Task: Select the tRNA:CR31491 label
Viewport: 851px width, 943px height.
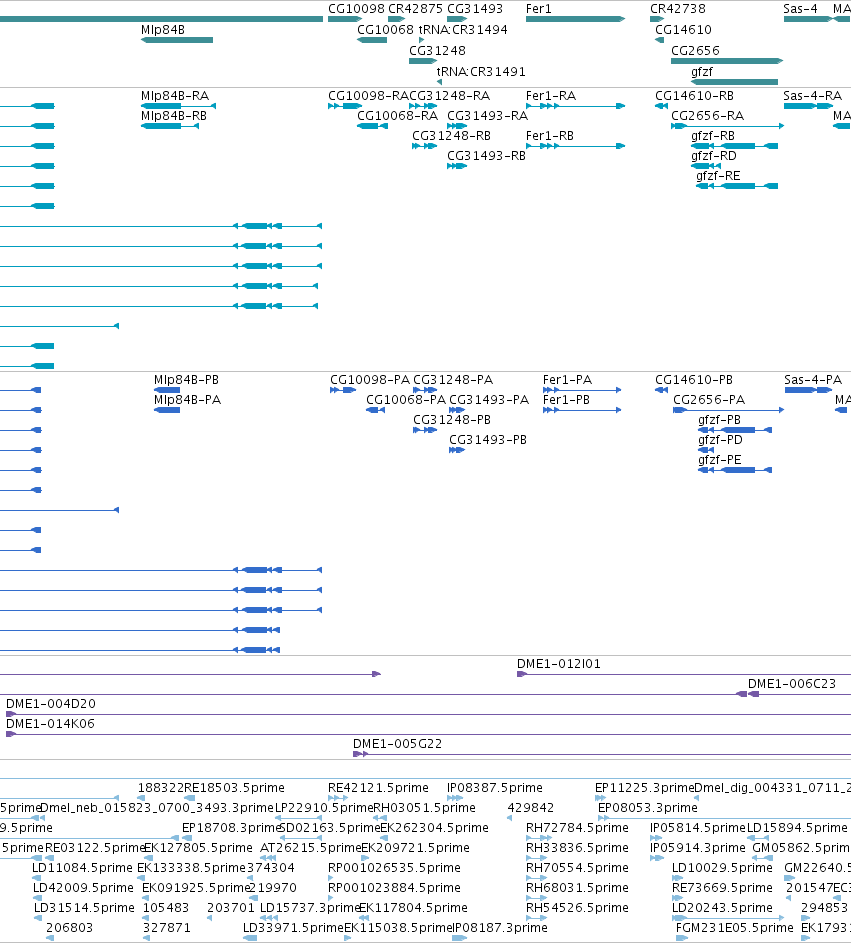Action: (x=481, y=72)
